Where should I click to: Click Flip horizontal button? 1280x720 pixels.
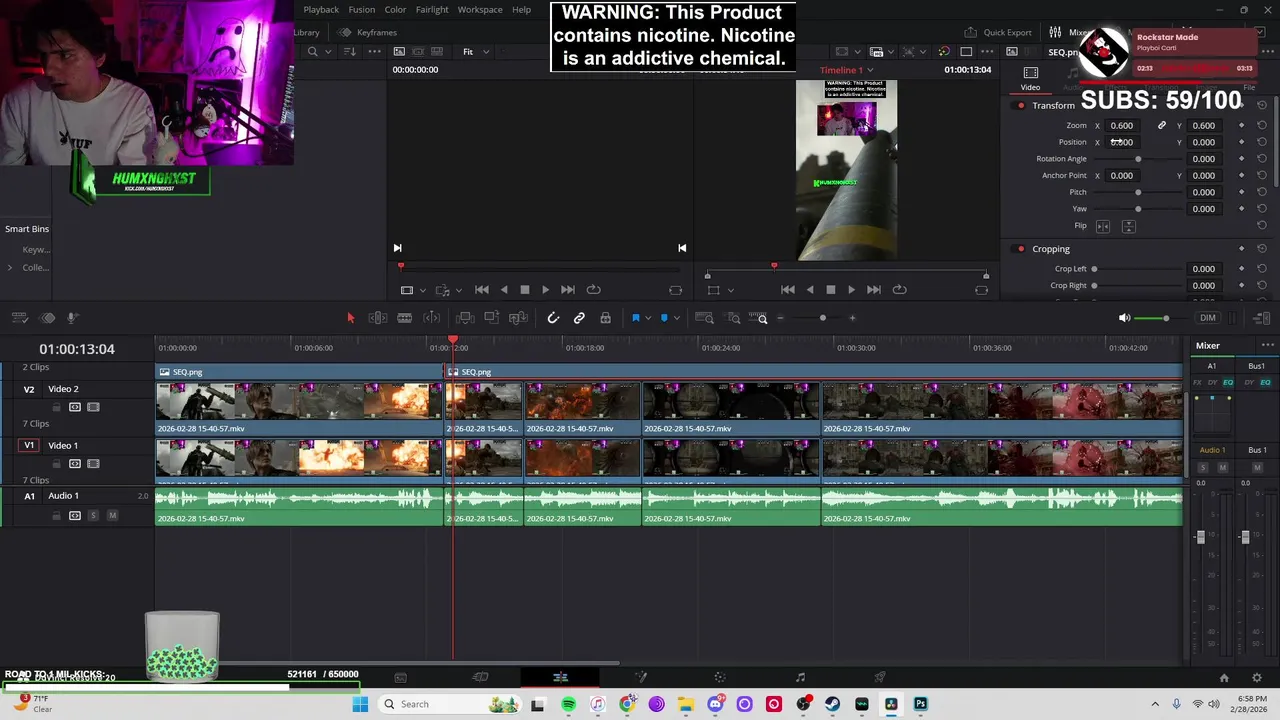coord(1103,226)
